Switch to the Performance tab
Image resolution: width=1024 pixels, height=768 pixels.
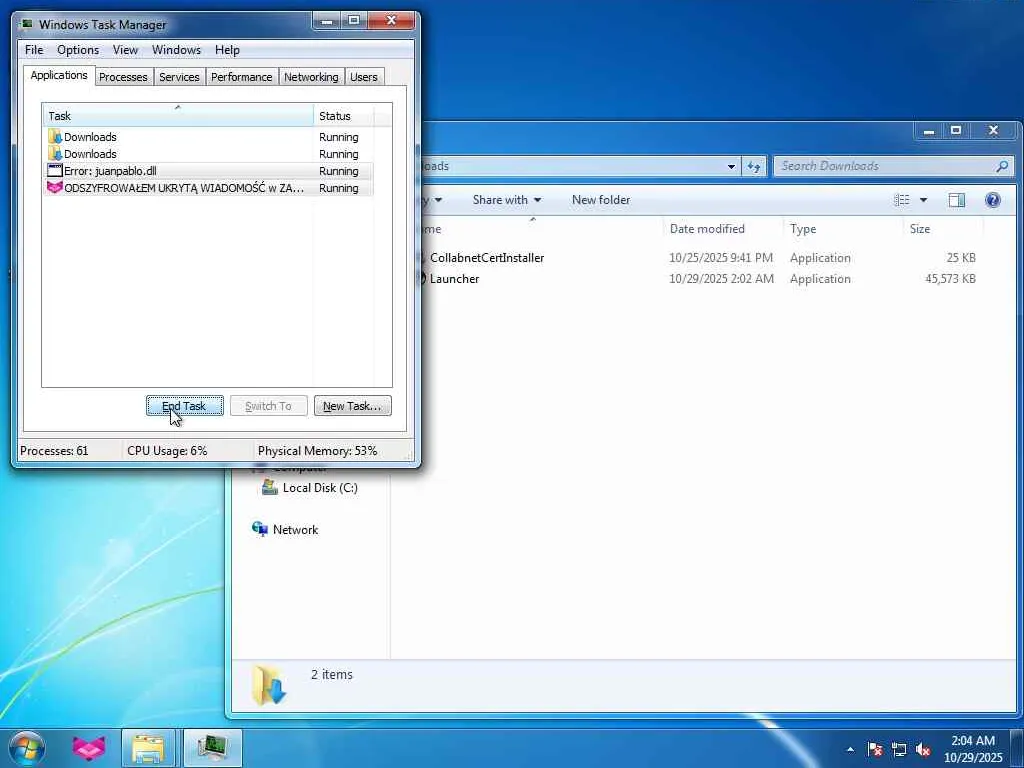[242, 77]
